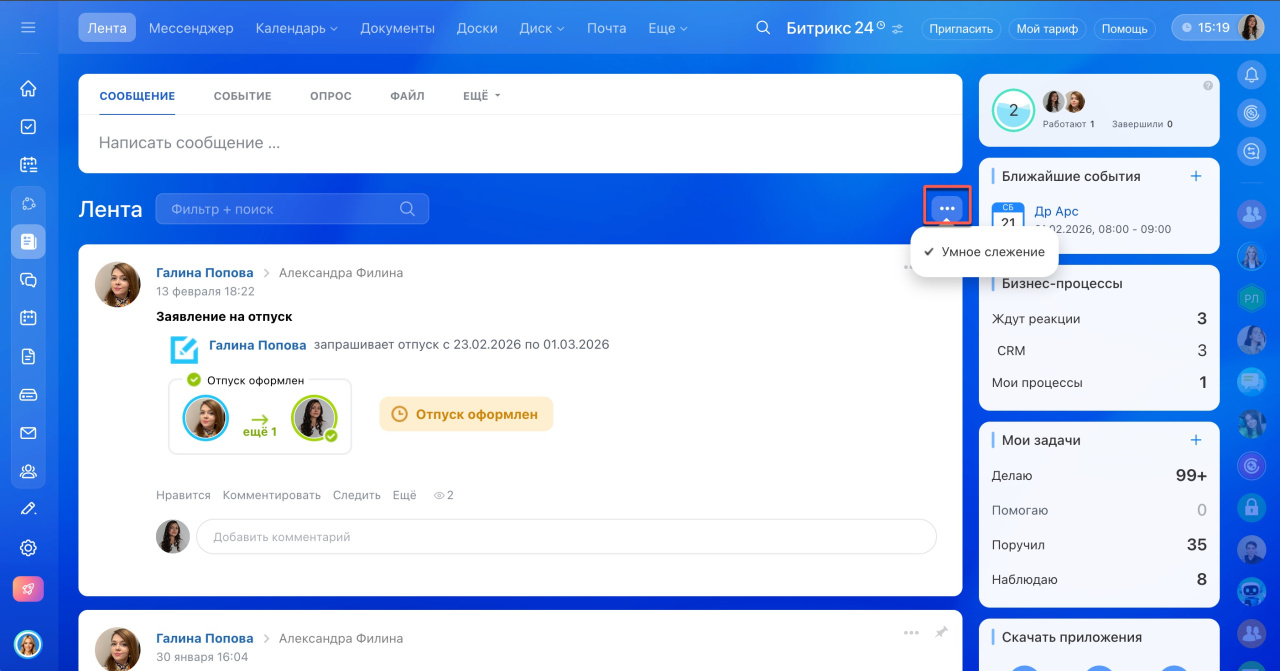The image size is (1280, 671).
Task: Pin the second Галина Попова post
Action: pyautogui.click(x=941, y=633)
